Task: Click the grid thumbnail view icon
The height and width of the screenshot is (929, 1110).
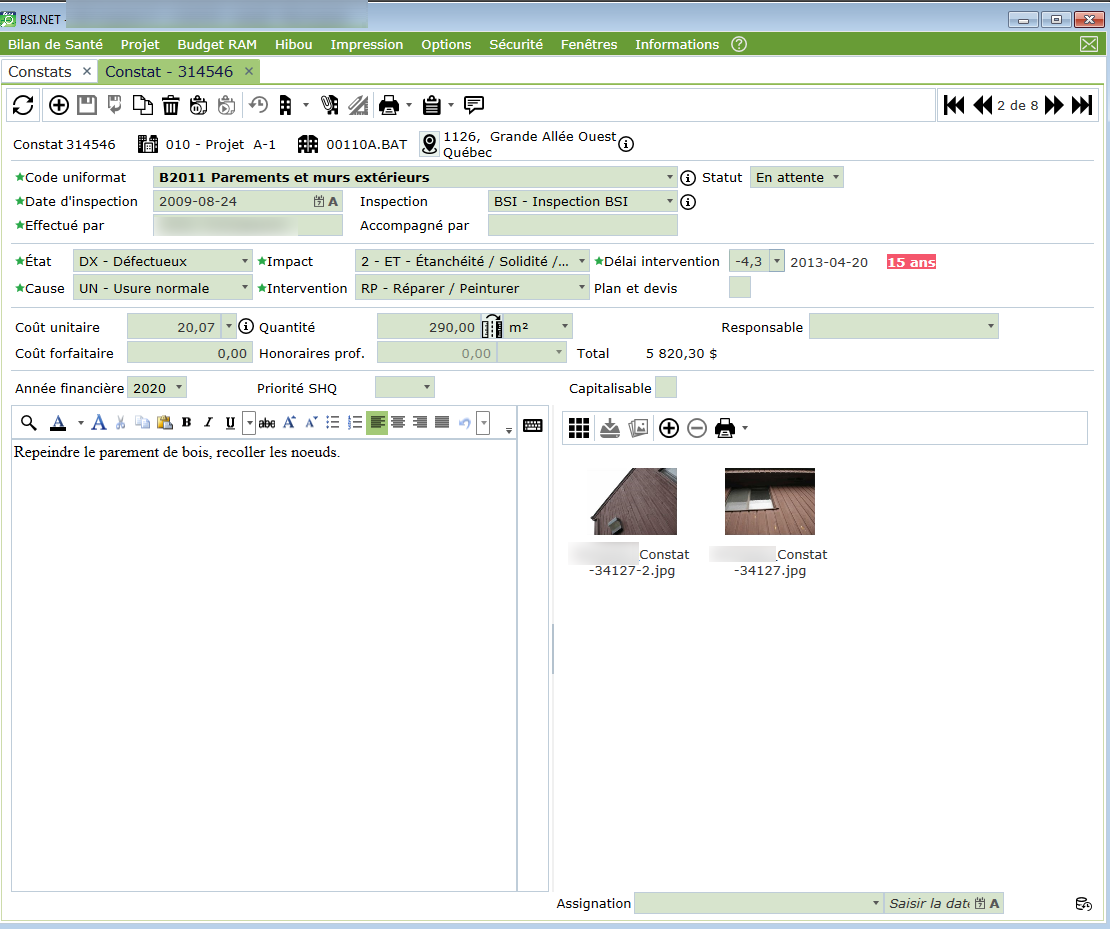Action: coord(579,428)
